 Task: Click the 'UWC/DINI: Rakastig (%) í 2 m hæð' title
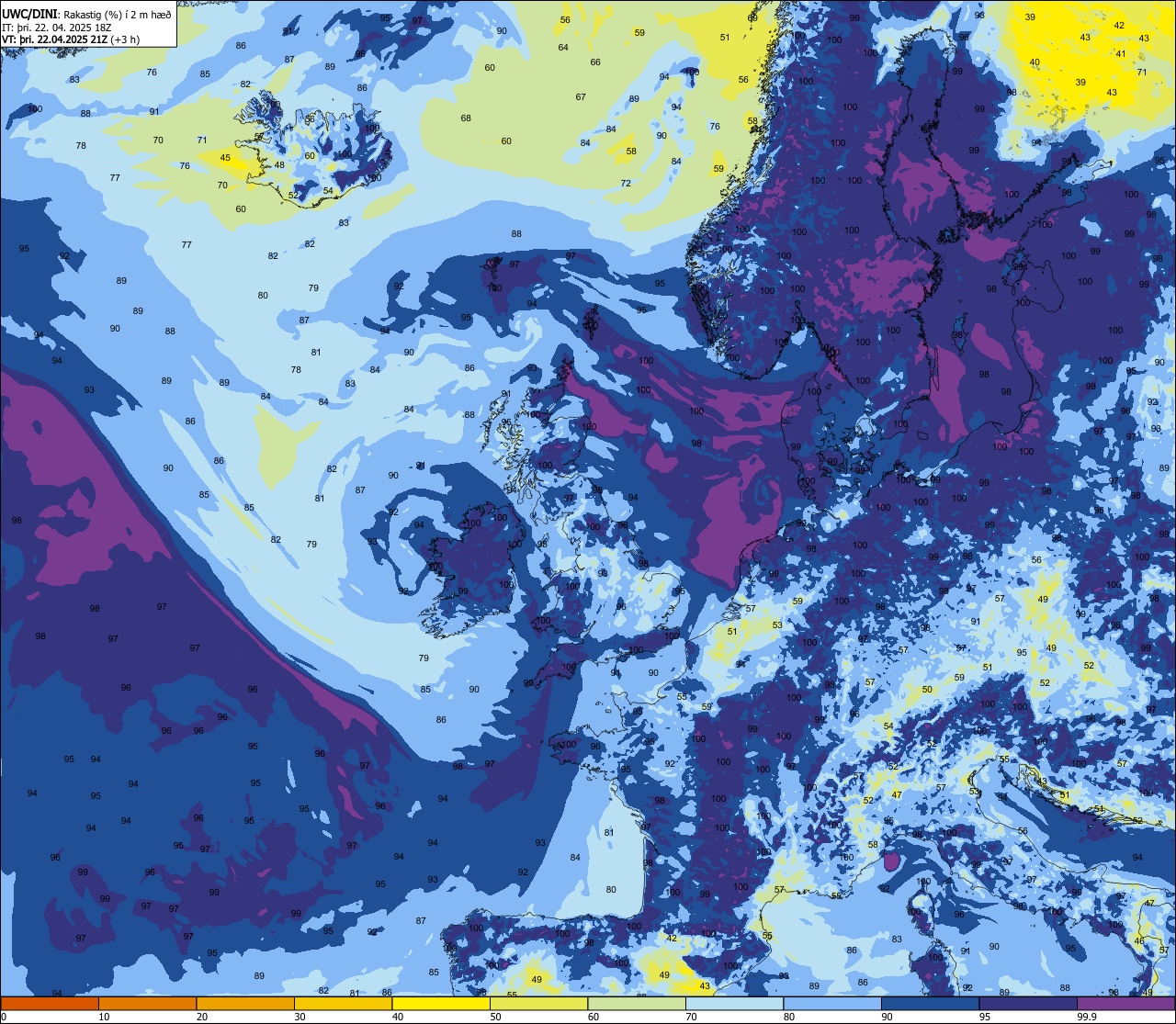86,15
